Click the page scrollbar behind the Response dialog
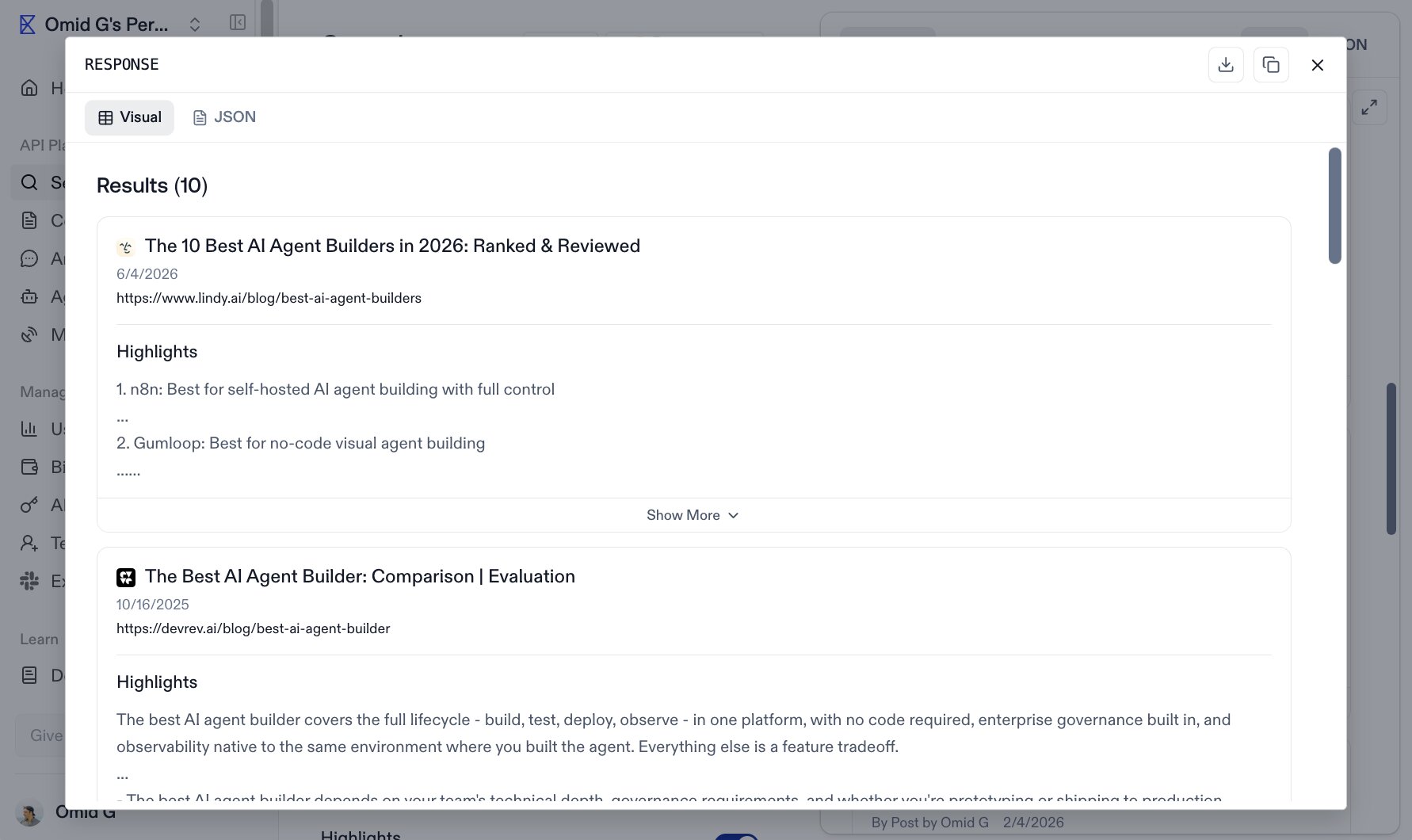Screen dimensions: 1412x840 tap(1391, 460)
